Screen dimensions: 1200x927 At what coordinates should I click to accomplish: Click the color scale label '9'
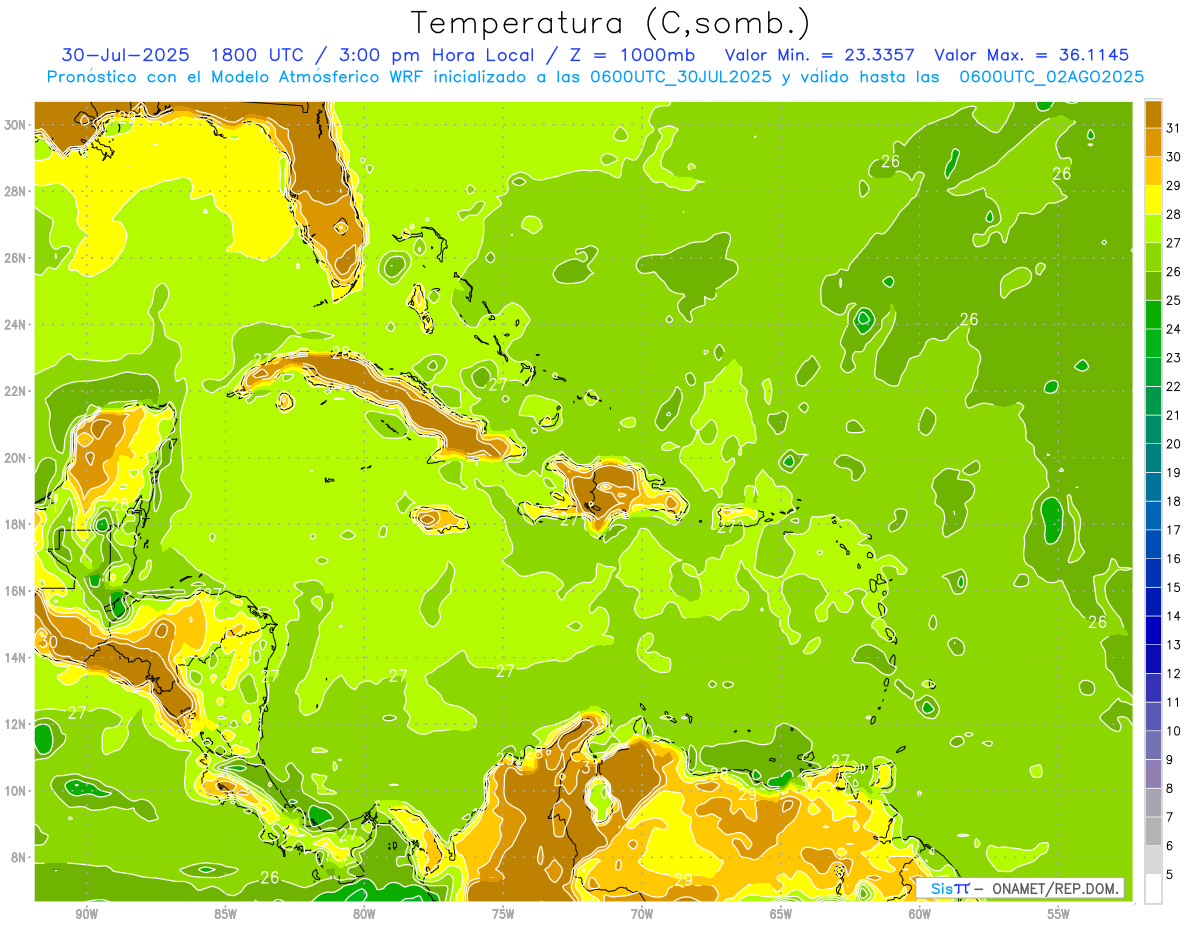click(x=1170, y=760)
